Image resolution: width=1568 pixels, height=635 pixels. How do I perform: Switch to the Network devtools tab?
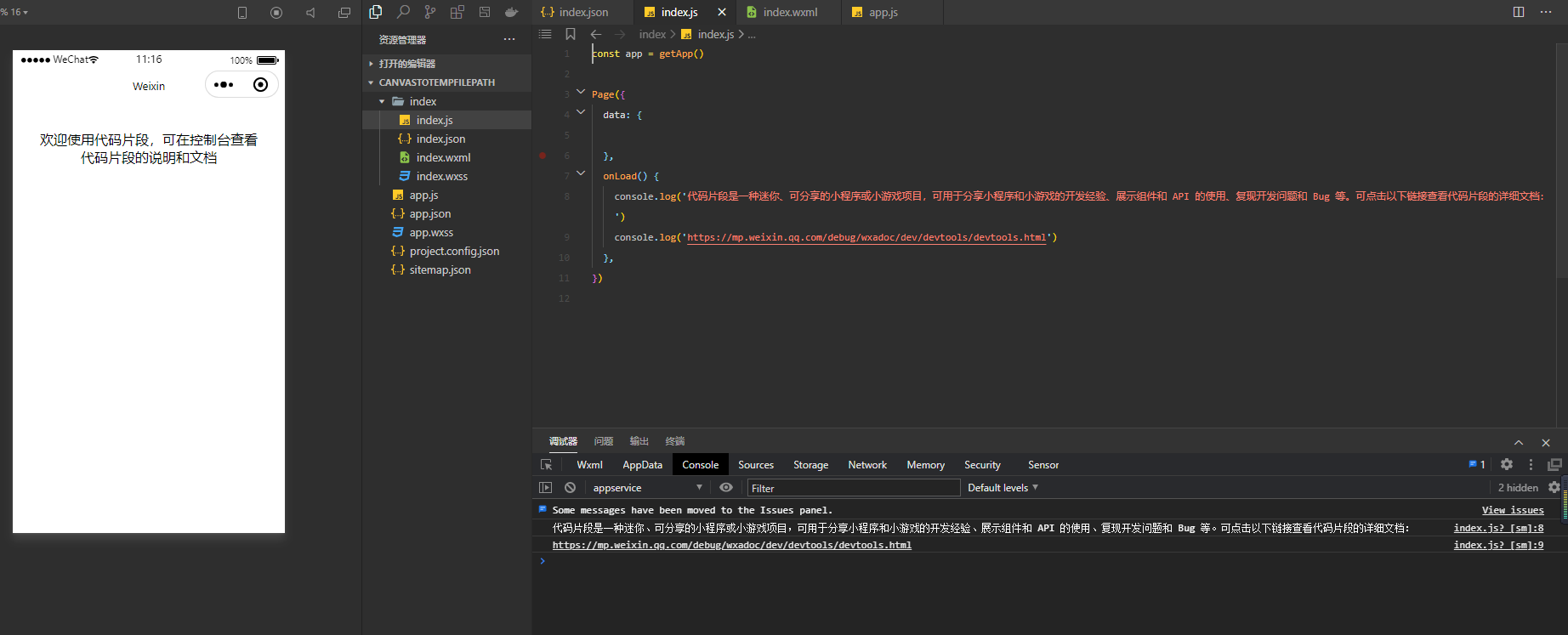(867, 465)
